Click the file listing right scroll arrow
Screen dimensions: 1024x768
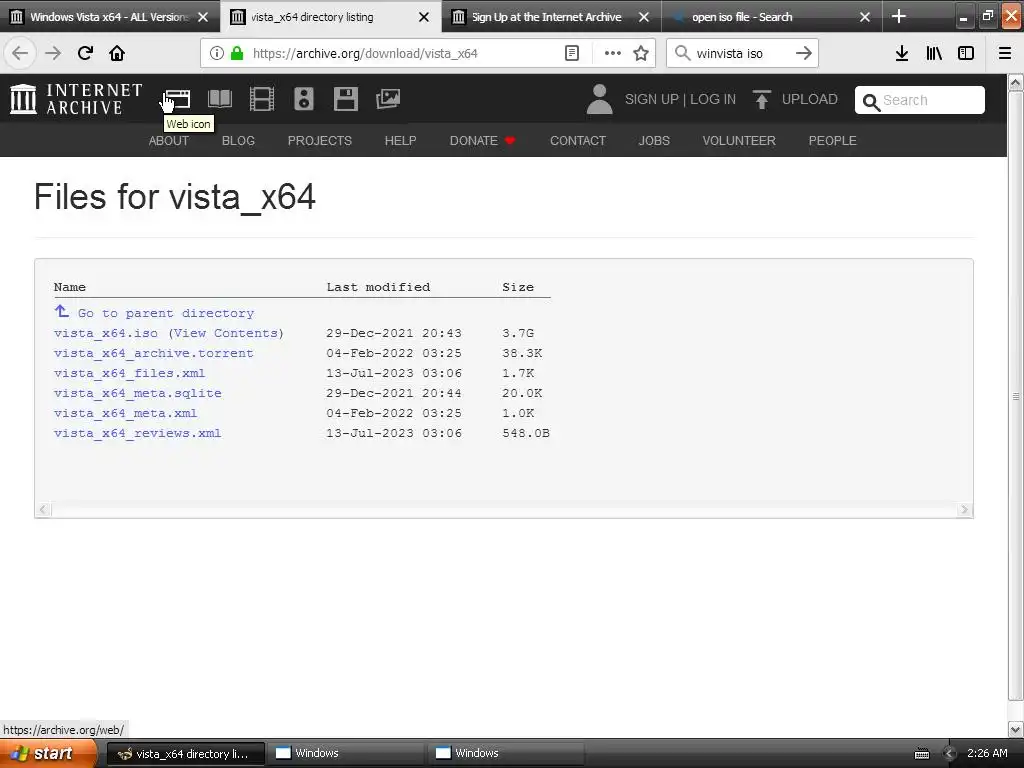tap(965, 509)
